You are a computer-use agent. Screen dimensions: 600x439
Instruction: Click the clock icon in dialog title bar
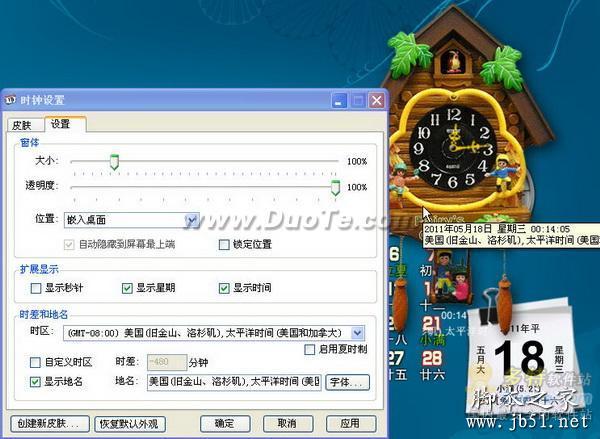(x=10, y=100)
